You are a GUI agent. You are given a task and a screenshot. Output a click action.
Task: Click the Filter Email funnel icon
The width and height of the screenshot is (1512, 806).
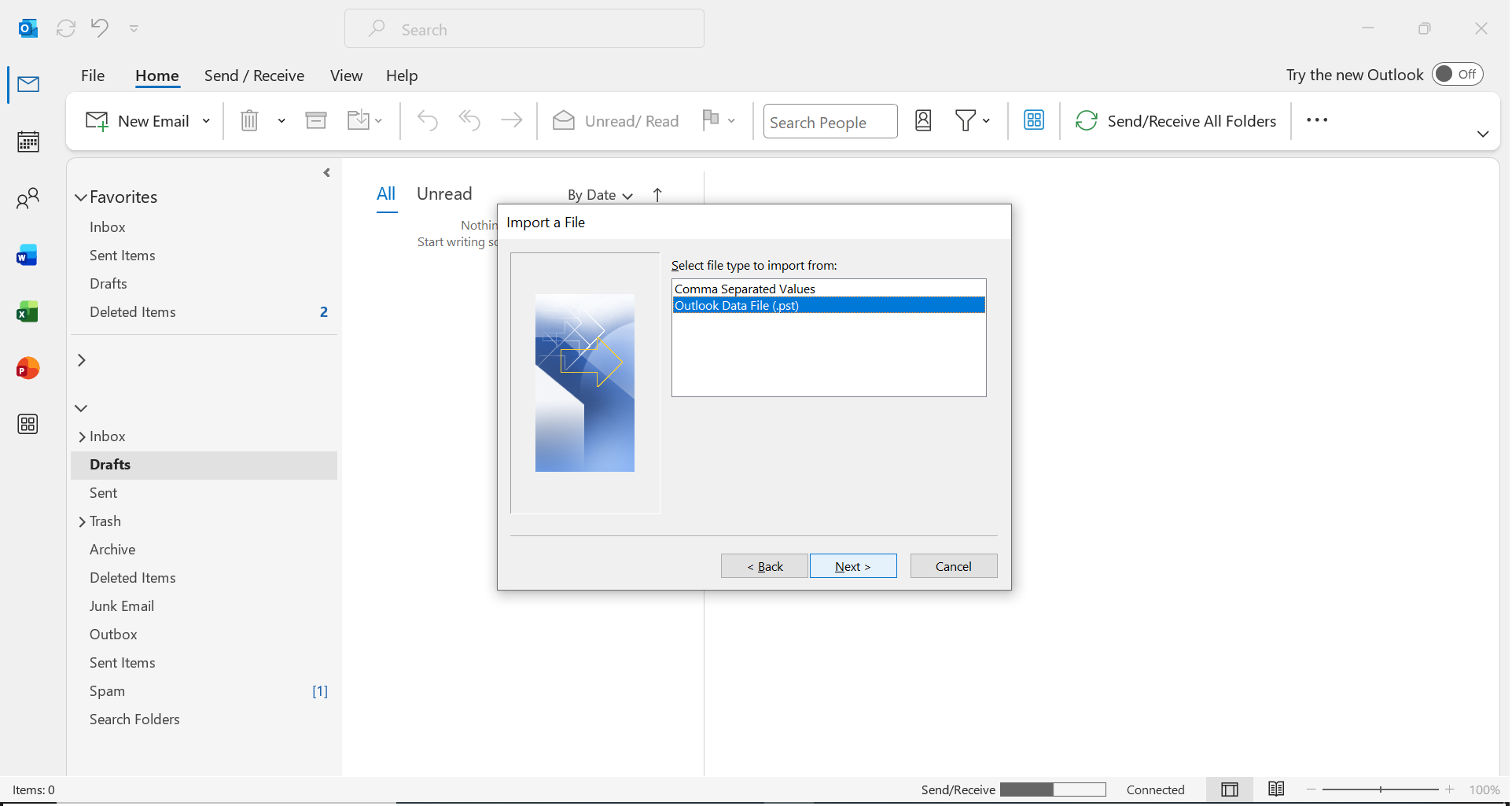coord(966,120)
